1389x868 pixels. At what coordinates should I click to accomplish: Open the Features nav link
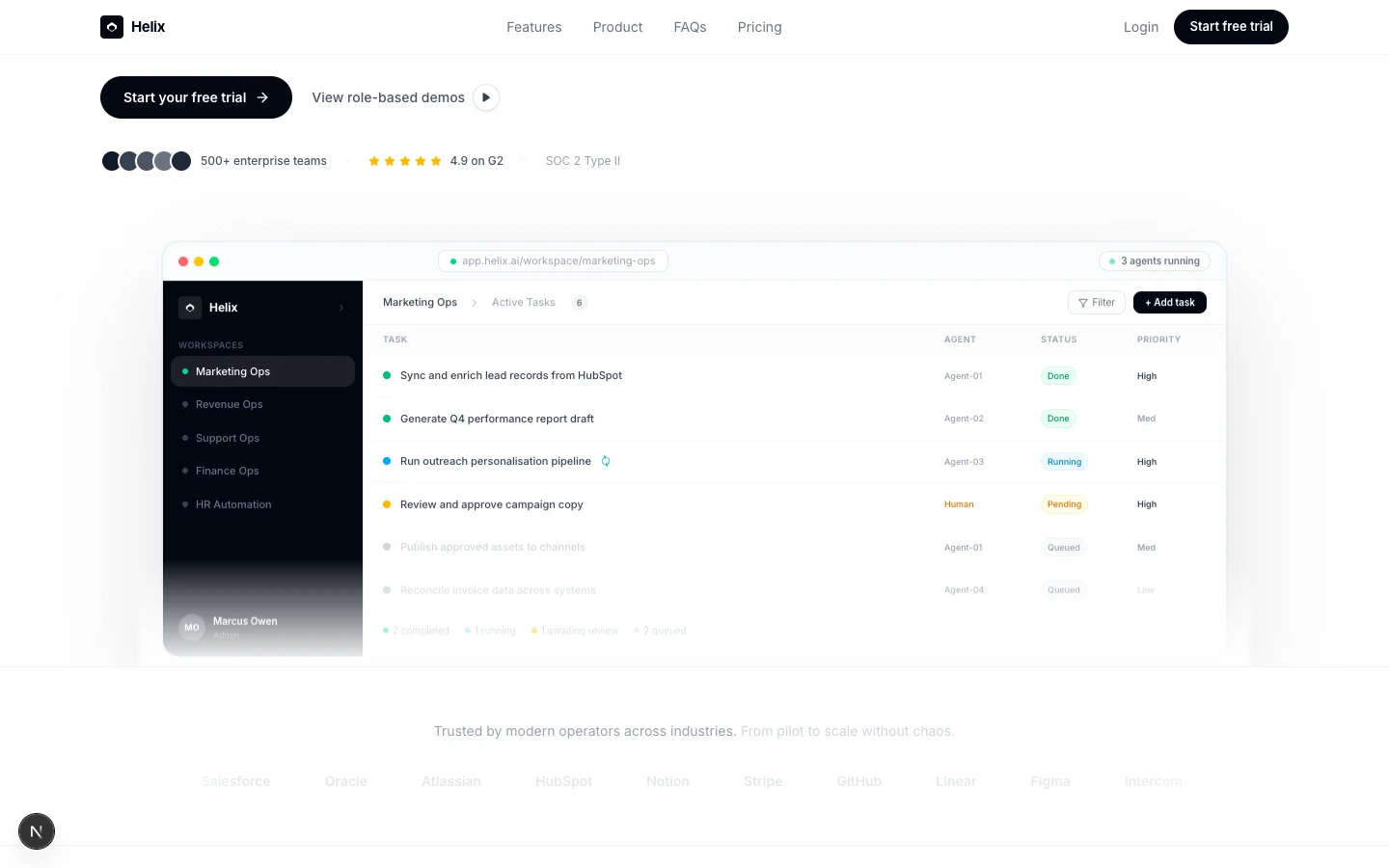[534, 27]
